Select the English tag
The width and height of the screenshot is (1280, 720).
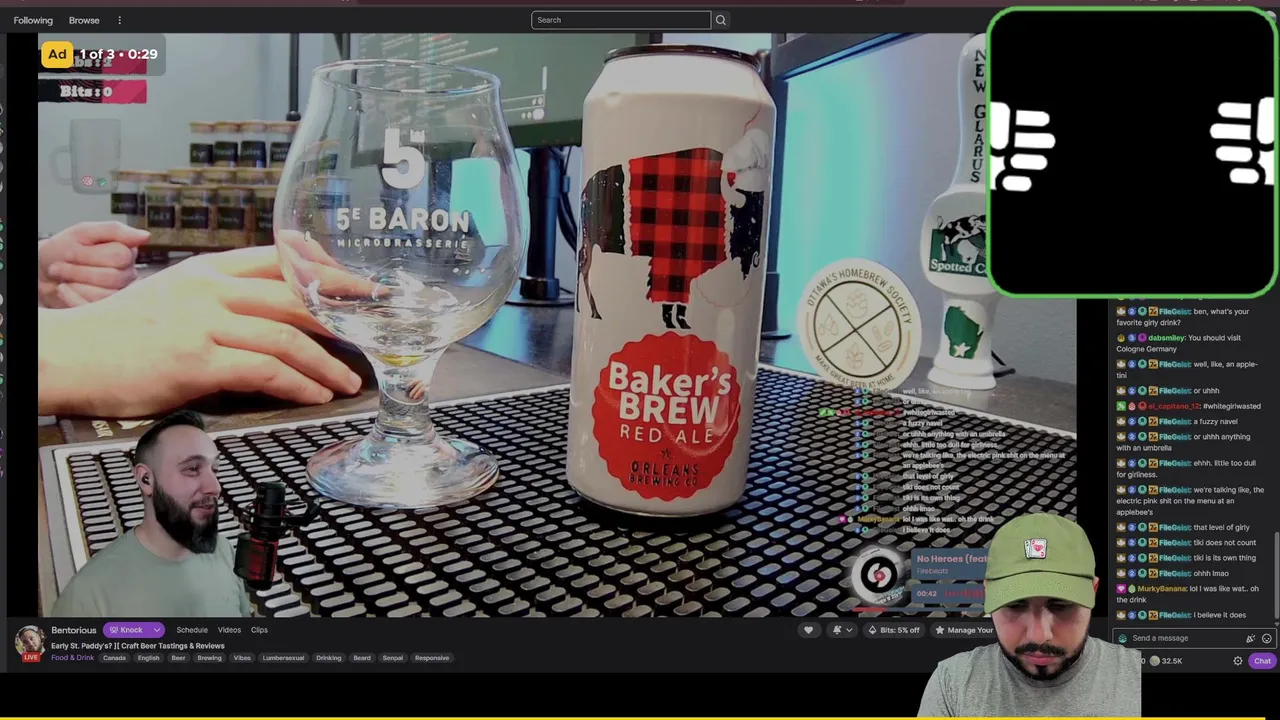point(148,658)
